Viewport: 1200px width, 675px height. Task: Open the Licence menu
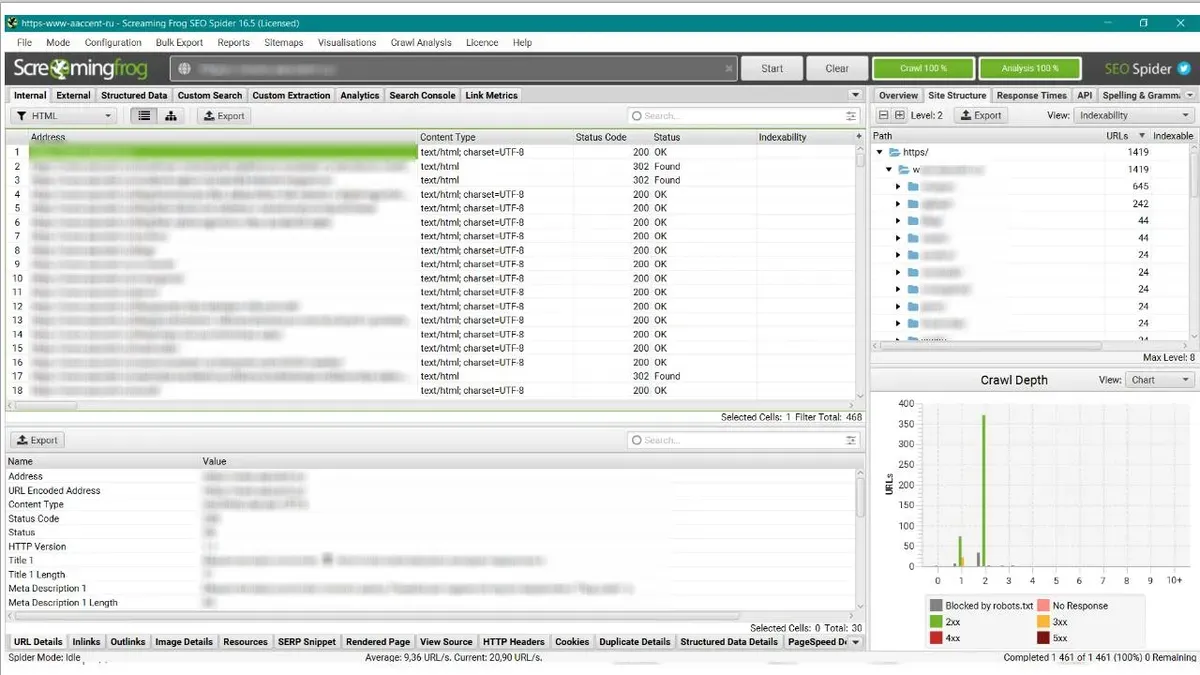(482, 43)
